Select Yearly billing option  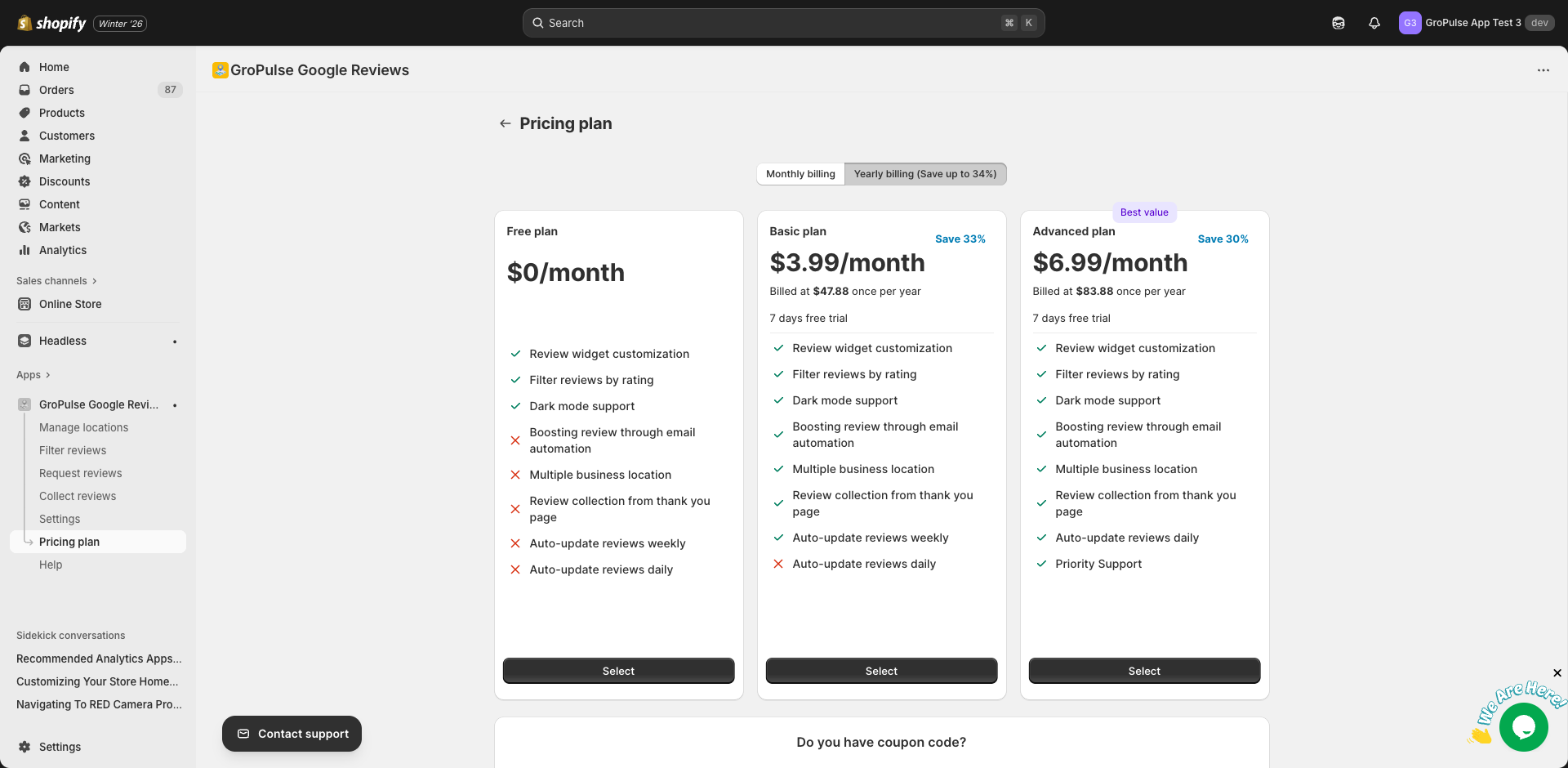click(924, 174)
